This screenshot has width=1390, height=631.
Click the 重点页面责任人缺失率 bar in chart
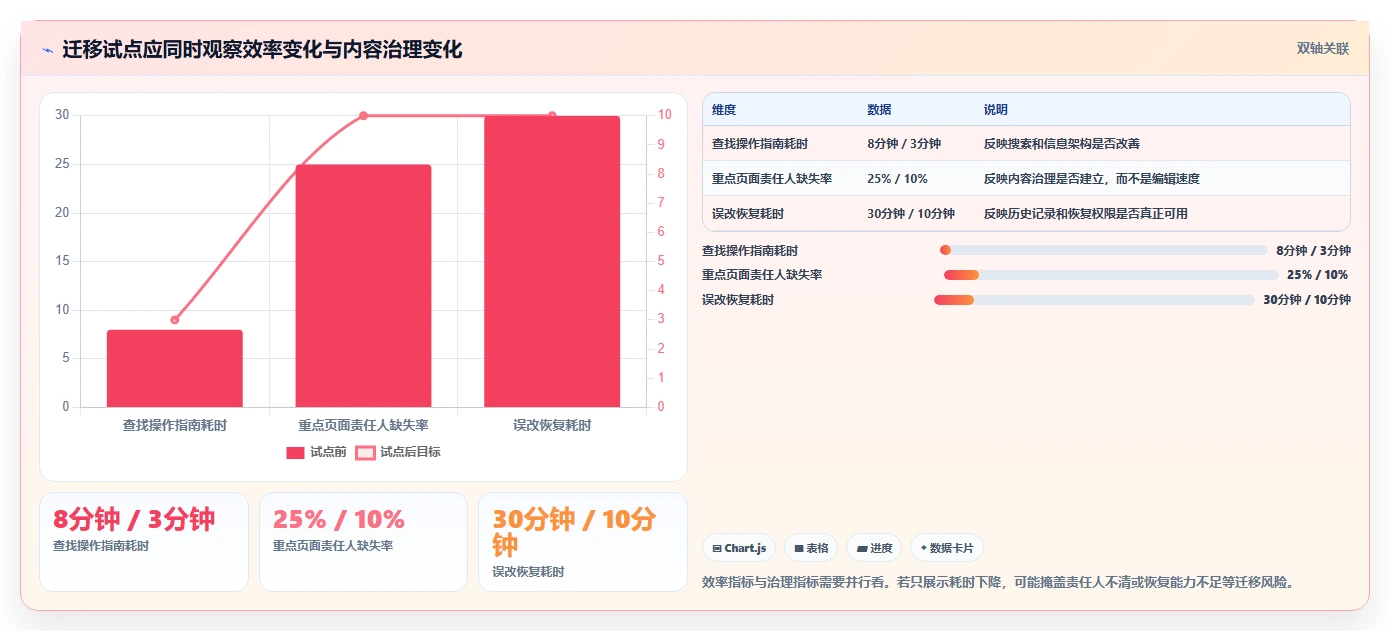pyautogui.click(x=363, y=286)
